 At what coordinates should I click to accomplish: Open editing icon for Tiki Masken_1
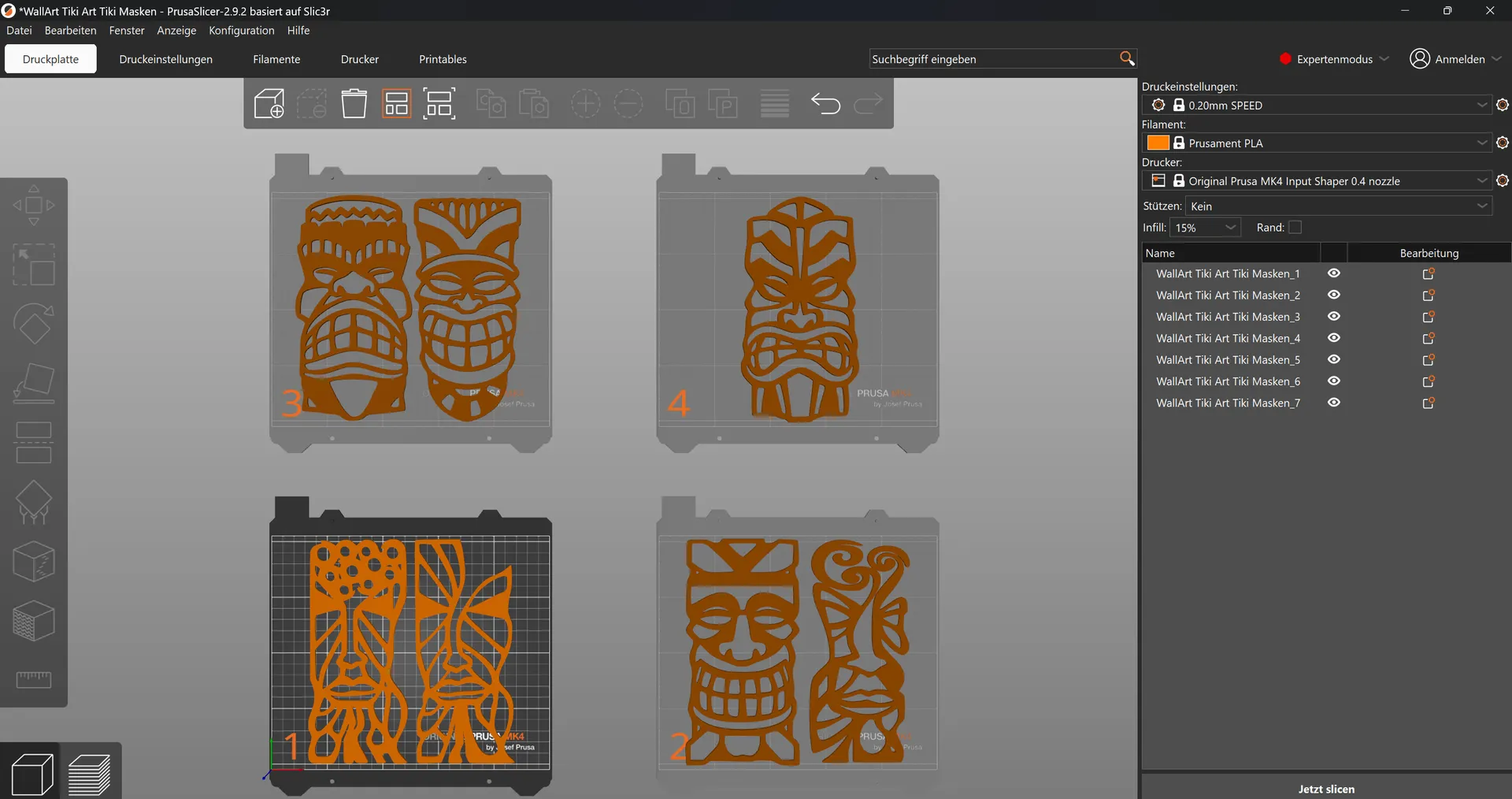[1429, 273]
